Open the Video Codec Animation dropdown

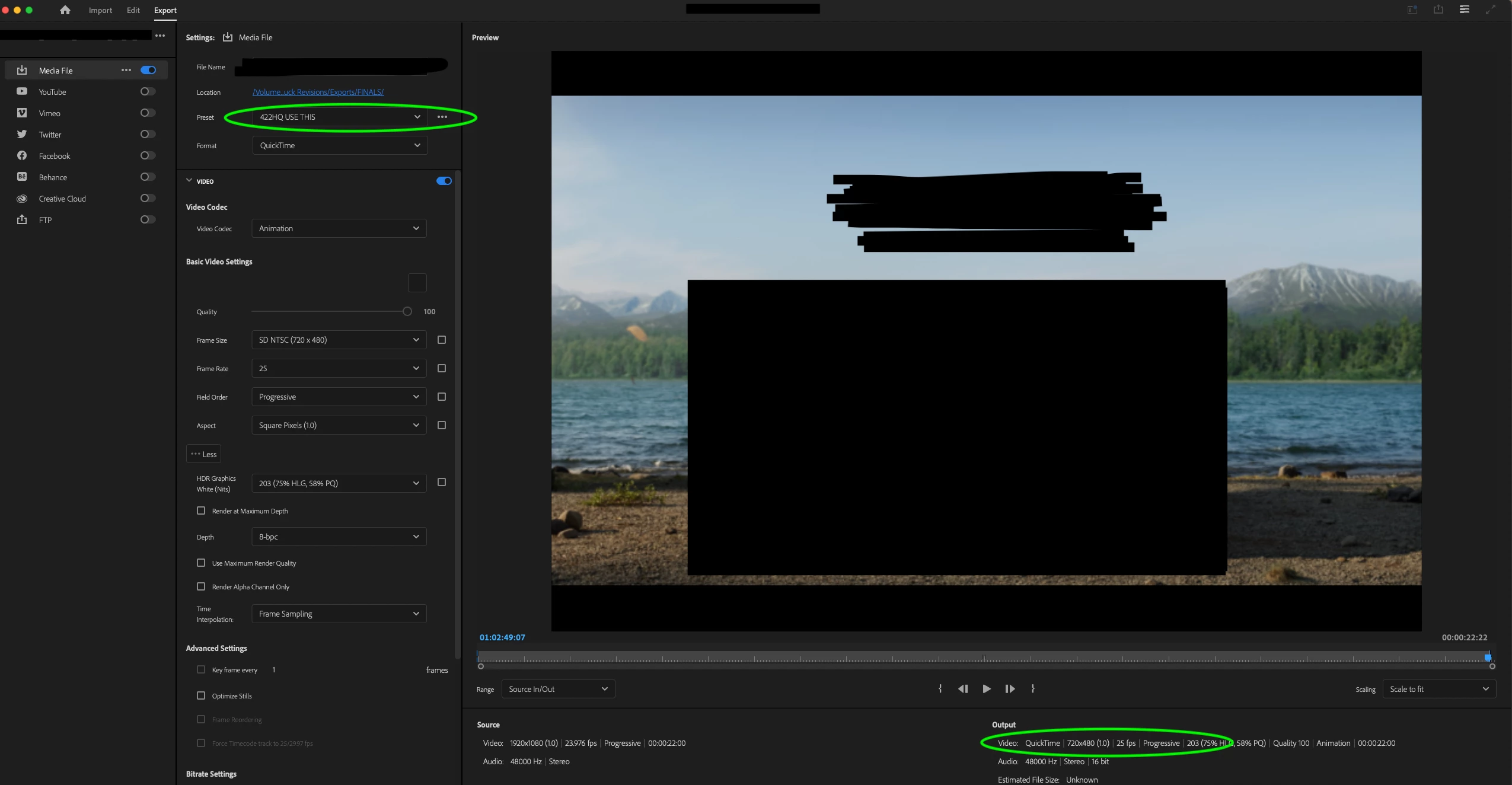339,228
